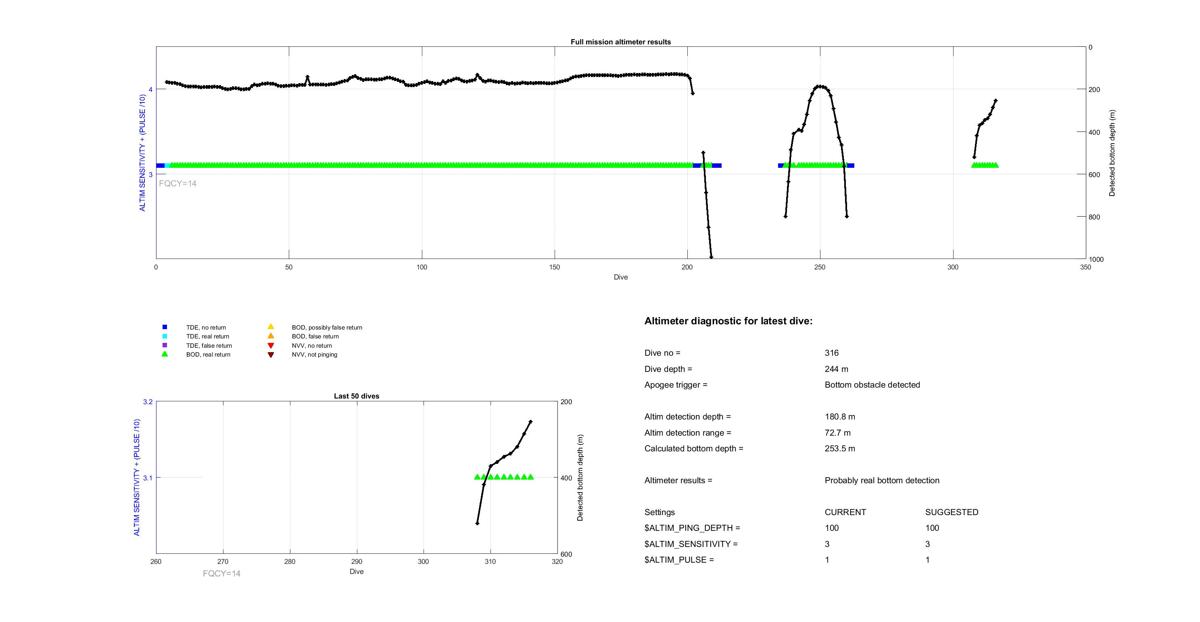Click the purple square TDE false return marker
The width and height of the screenshot is (1200, 622).
(164, 345)
